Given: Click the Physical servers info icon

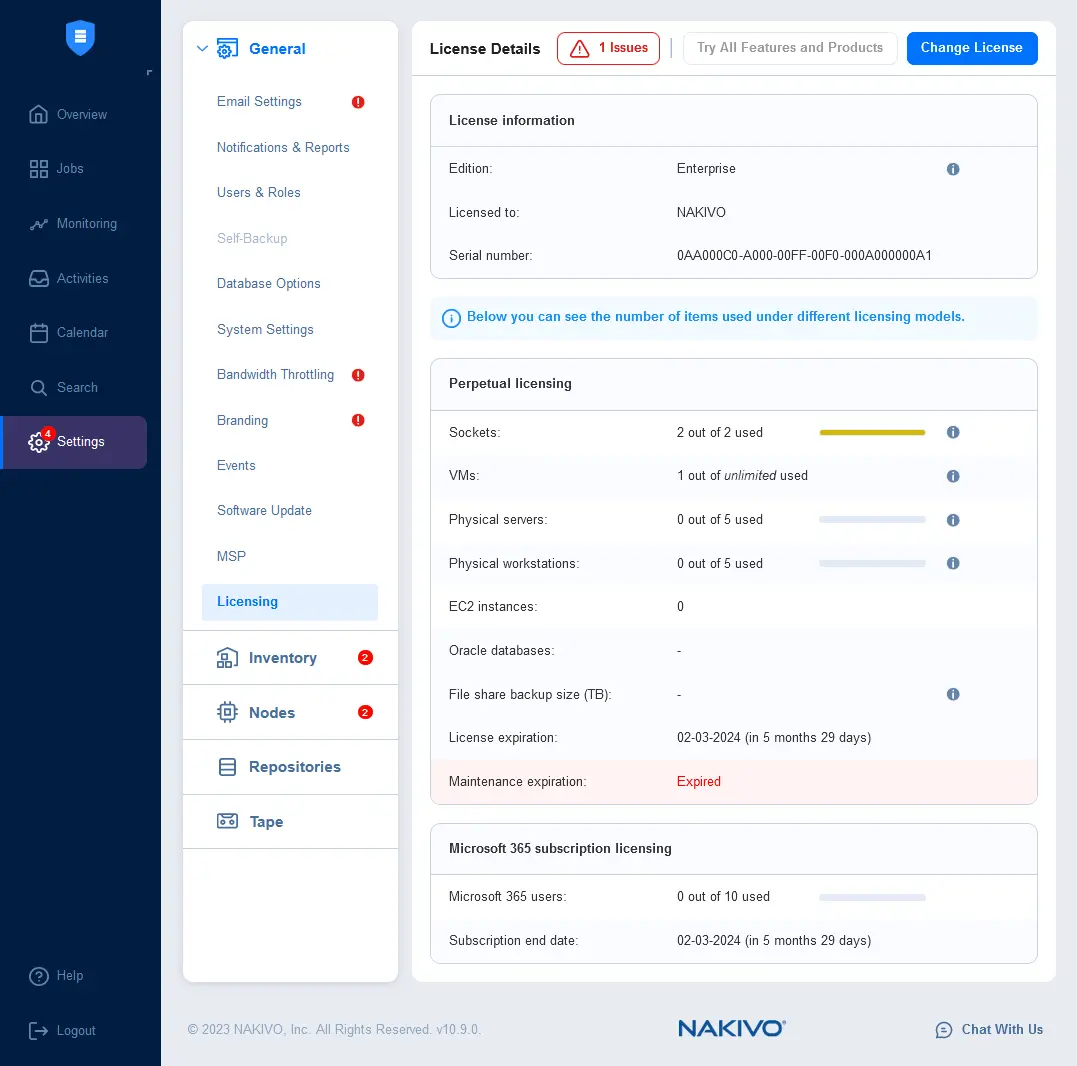Looking at the screenshot, I should (953, 520).
